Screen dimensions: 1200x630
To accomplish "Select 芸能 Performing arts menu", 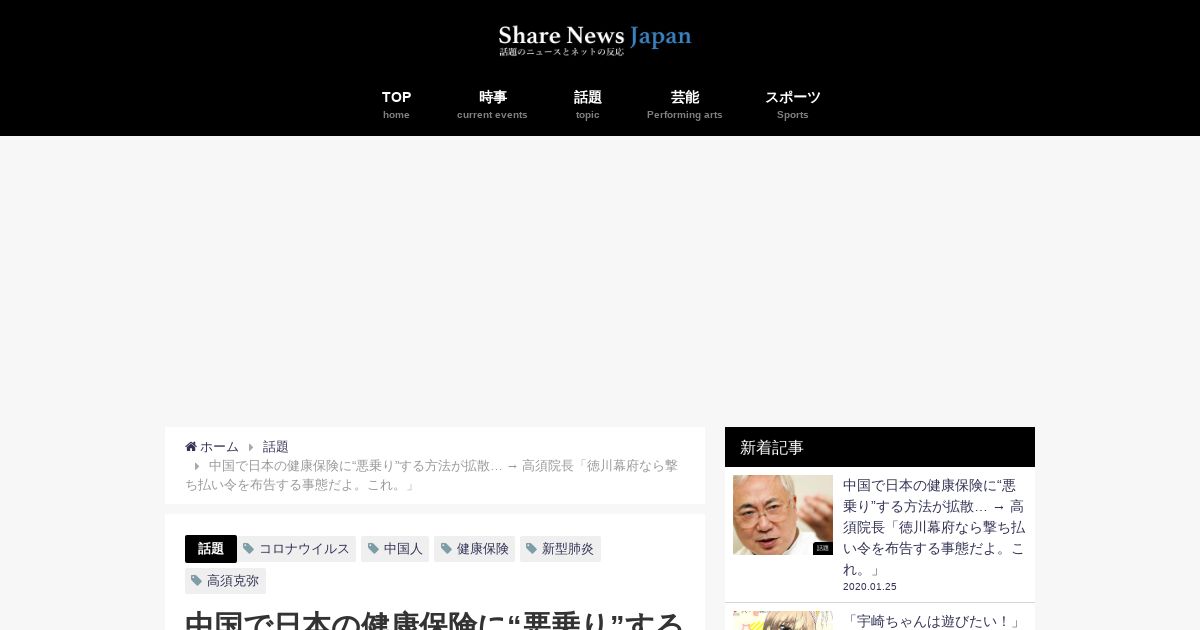I will click(x=685, y=104).
